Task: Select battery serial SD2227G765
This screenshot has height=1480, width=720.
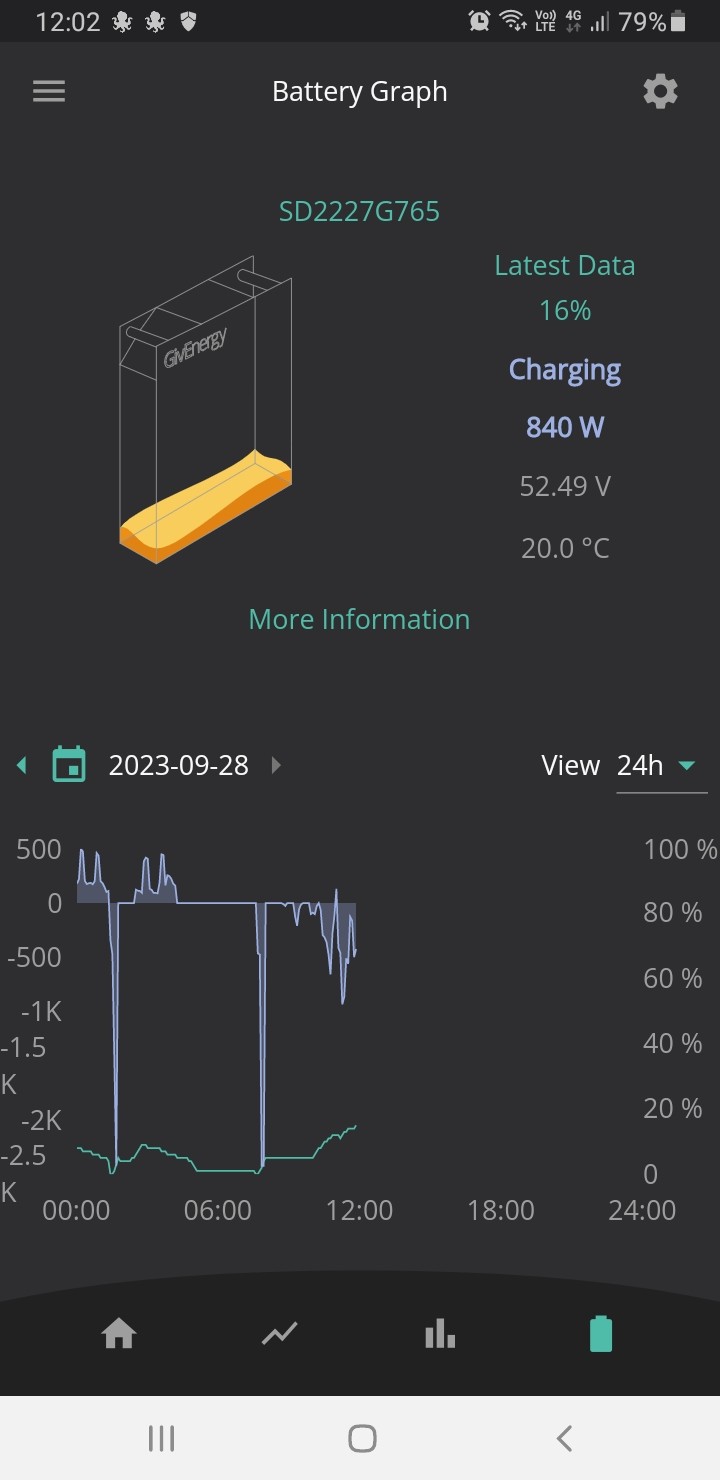Action: point(359,211)
